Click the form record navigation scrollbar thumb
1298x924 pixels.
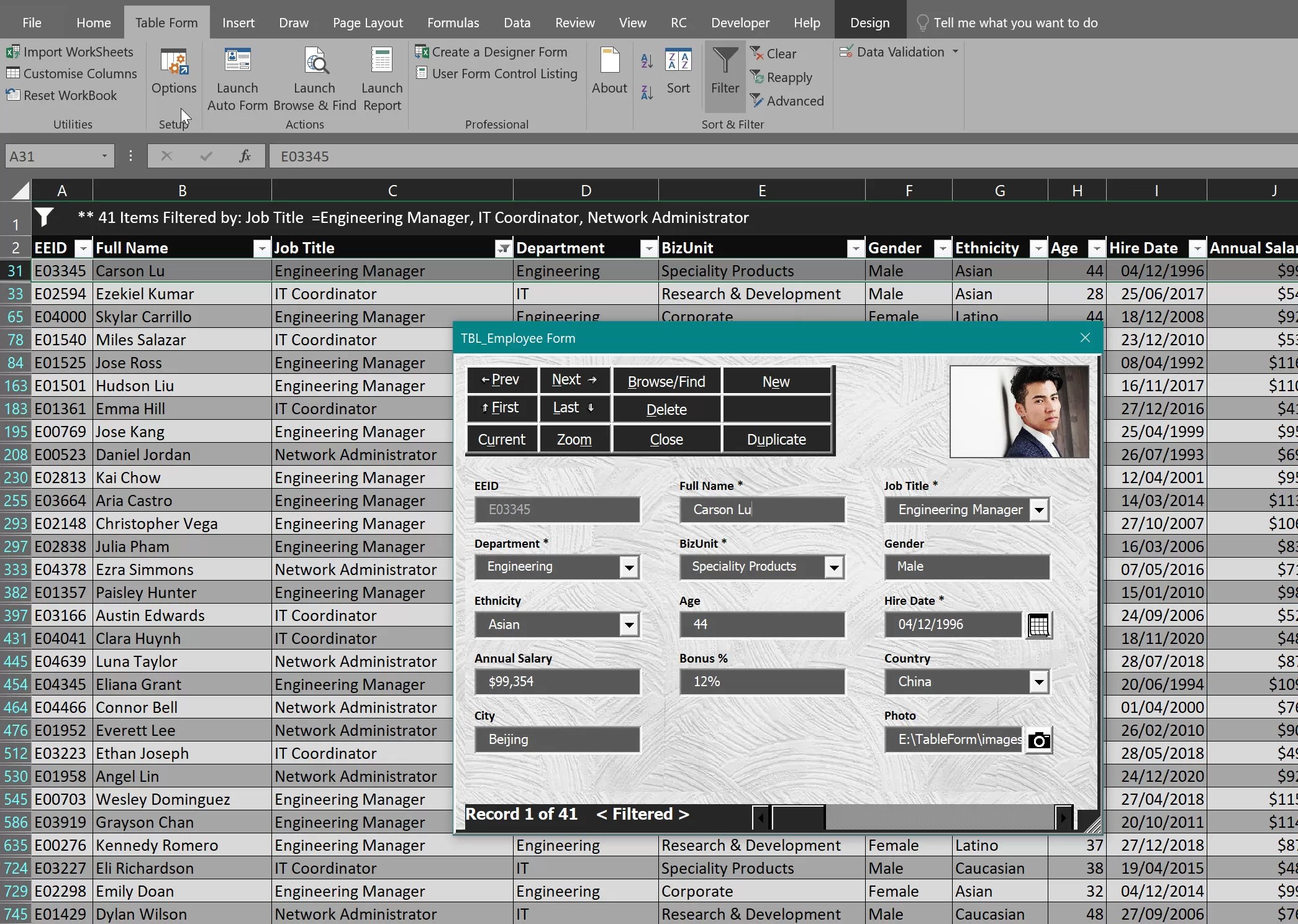coord(797,817)
